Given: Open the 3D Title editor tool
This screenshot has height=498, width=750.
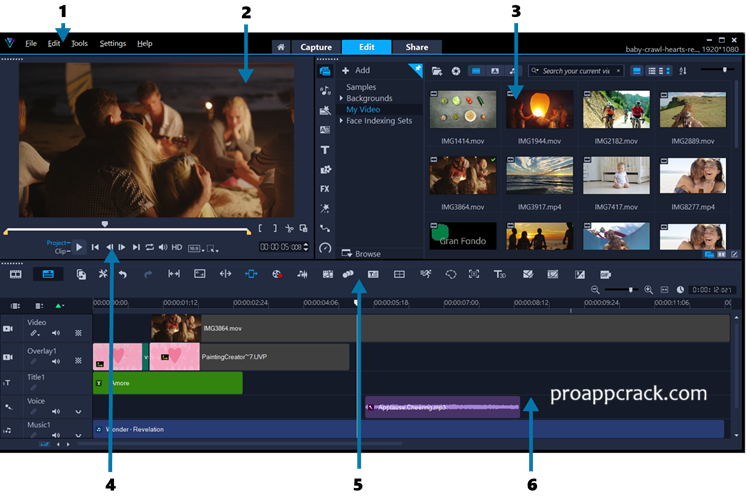Looking at the screenshot, I should [x=499, y=274].
